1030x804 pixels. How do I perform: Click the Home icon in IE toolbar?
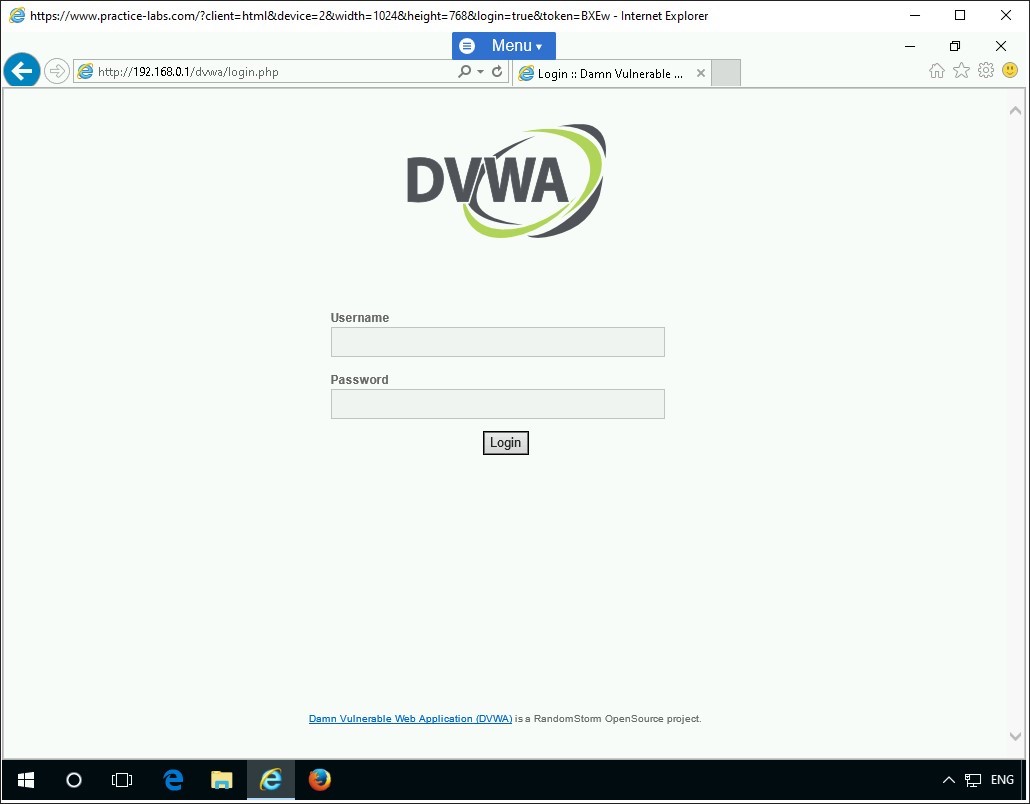pyautogui.click(x=937, y=70)
